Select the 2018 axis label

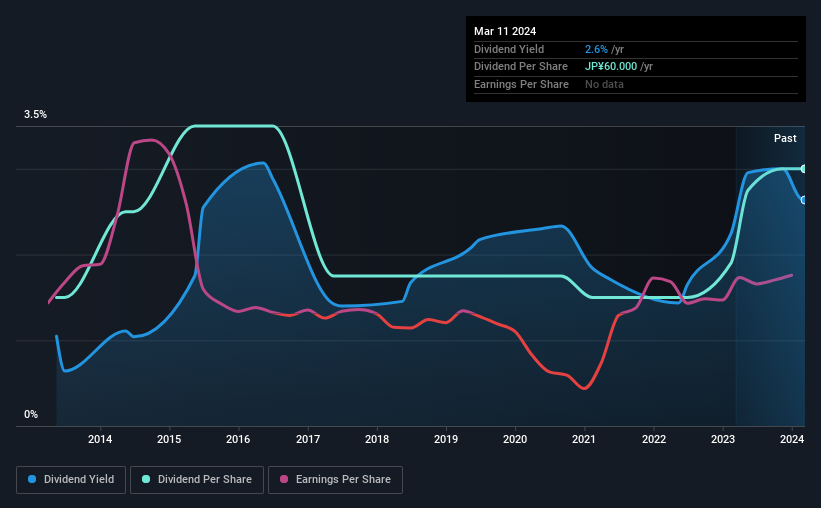(377, 439)
